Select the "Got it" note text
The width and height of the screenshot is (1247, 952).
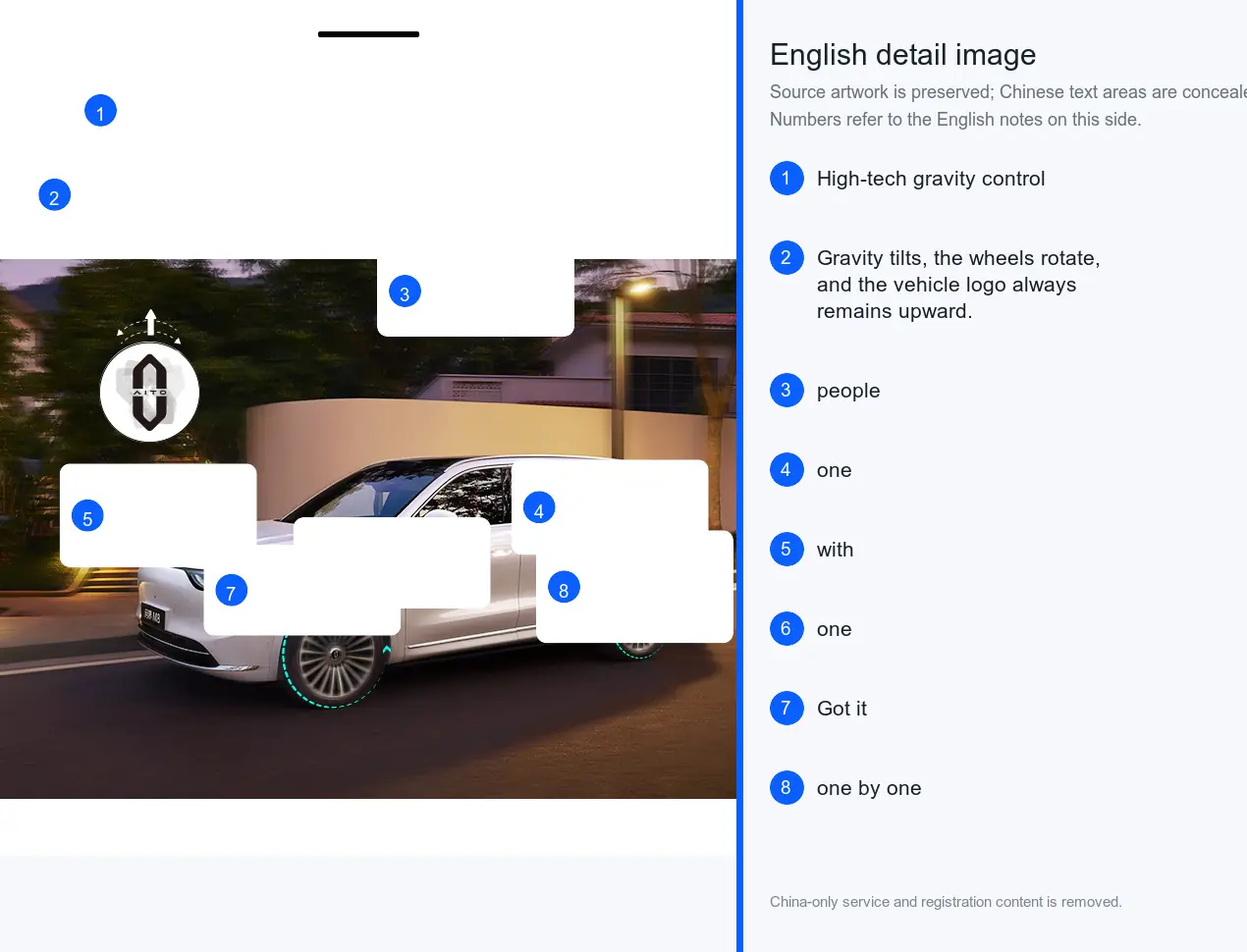[x=842, y=709]
